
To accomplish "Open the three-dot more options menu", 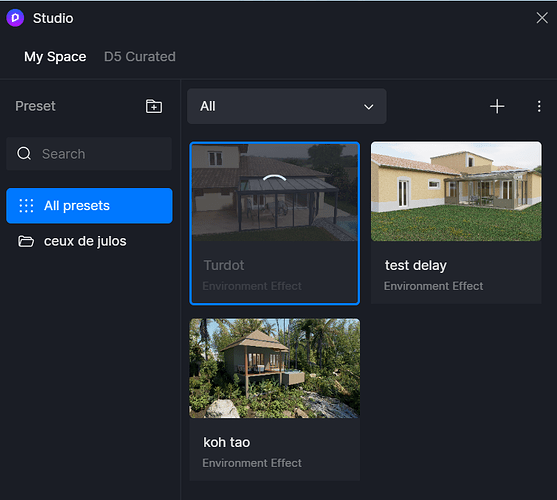I will pyautogui.click(x=539, y=106).
